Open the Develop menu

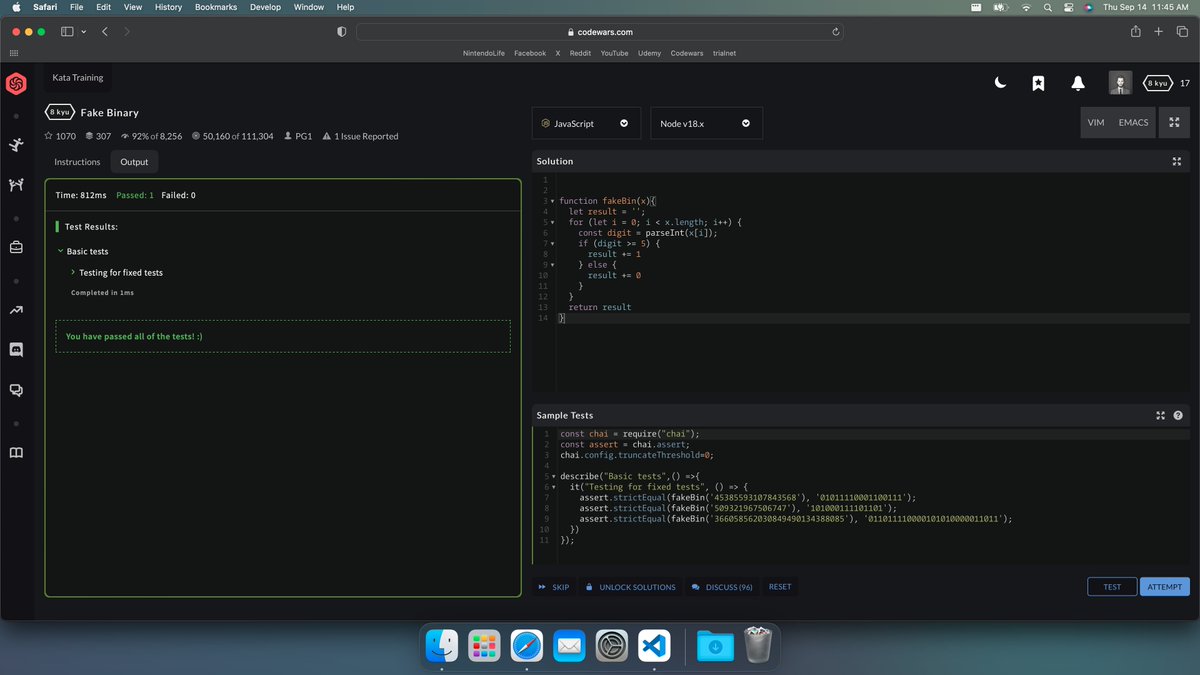point(265,7)
